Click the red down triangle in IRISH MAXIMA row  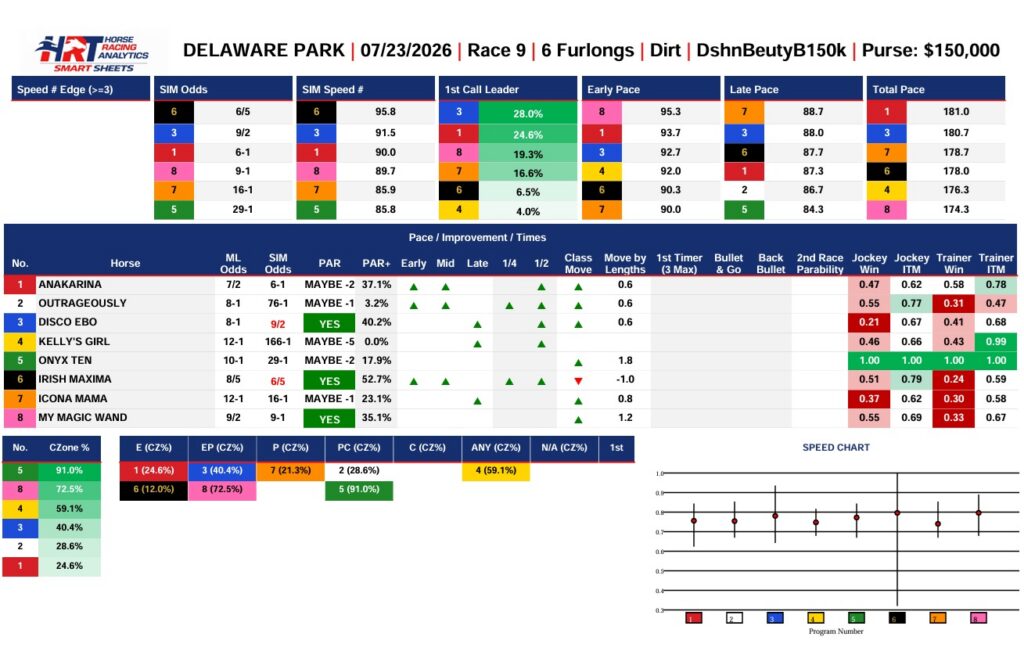pyautogui.click(x=578, y=381)
